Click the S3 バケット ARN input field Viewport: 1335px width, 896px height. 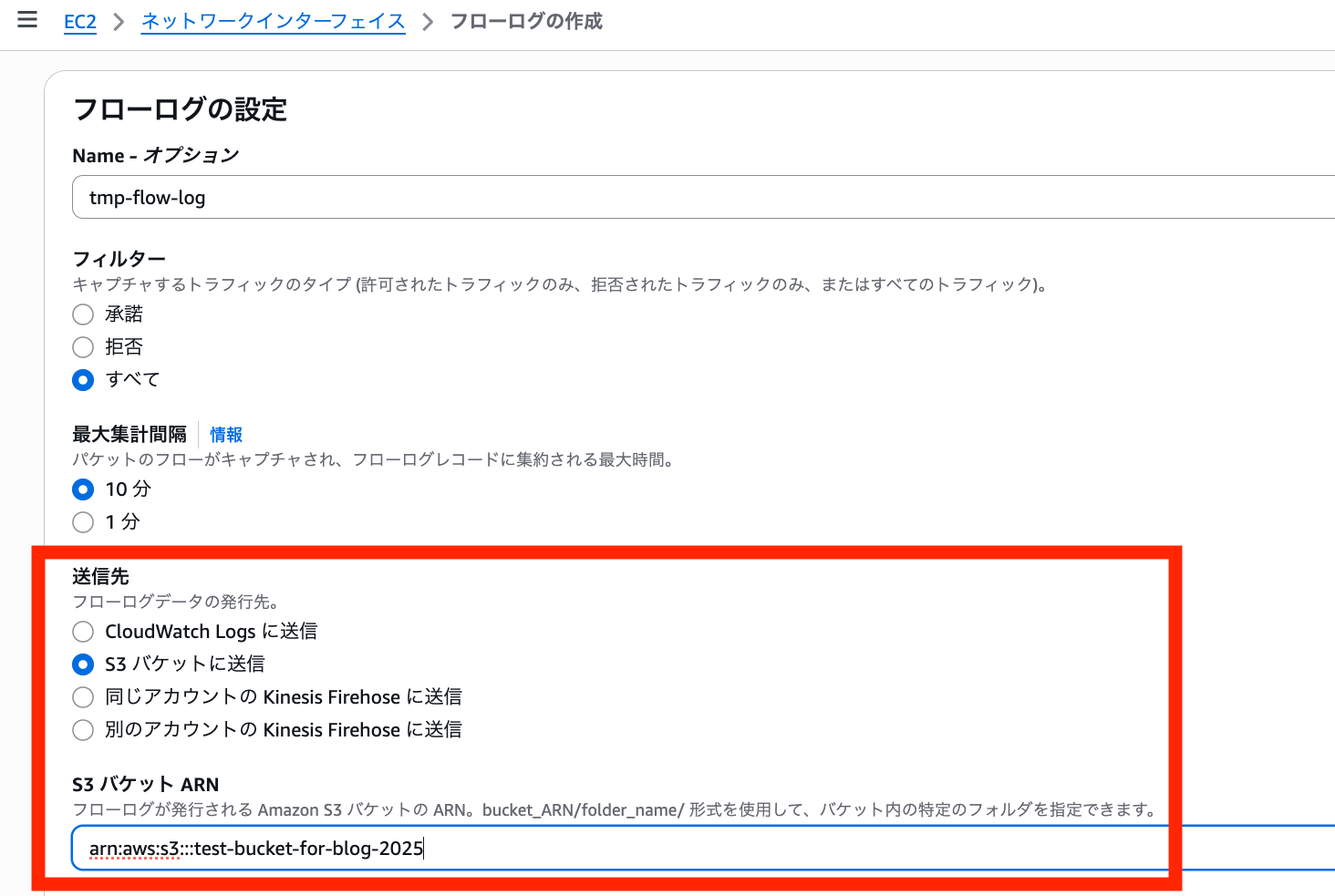point(703,849)
